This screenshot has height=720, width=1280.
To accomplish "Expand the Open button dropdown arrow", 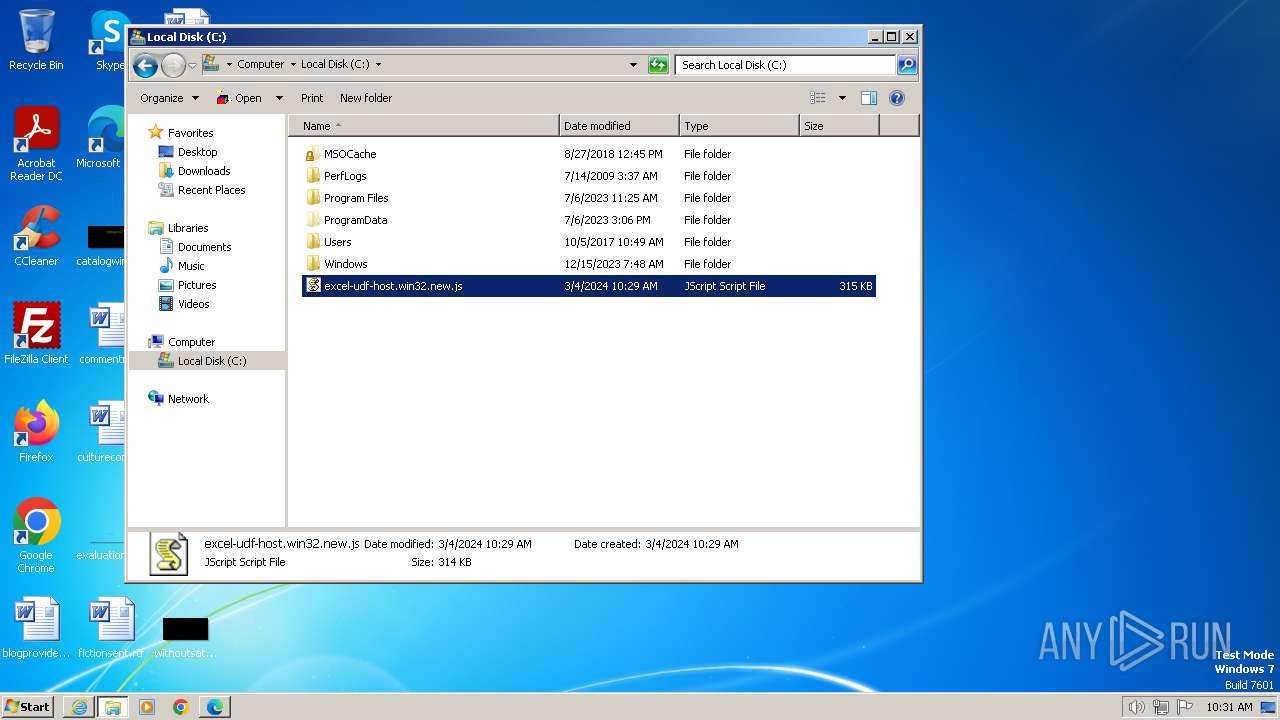I will pos(279,98).
